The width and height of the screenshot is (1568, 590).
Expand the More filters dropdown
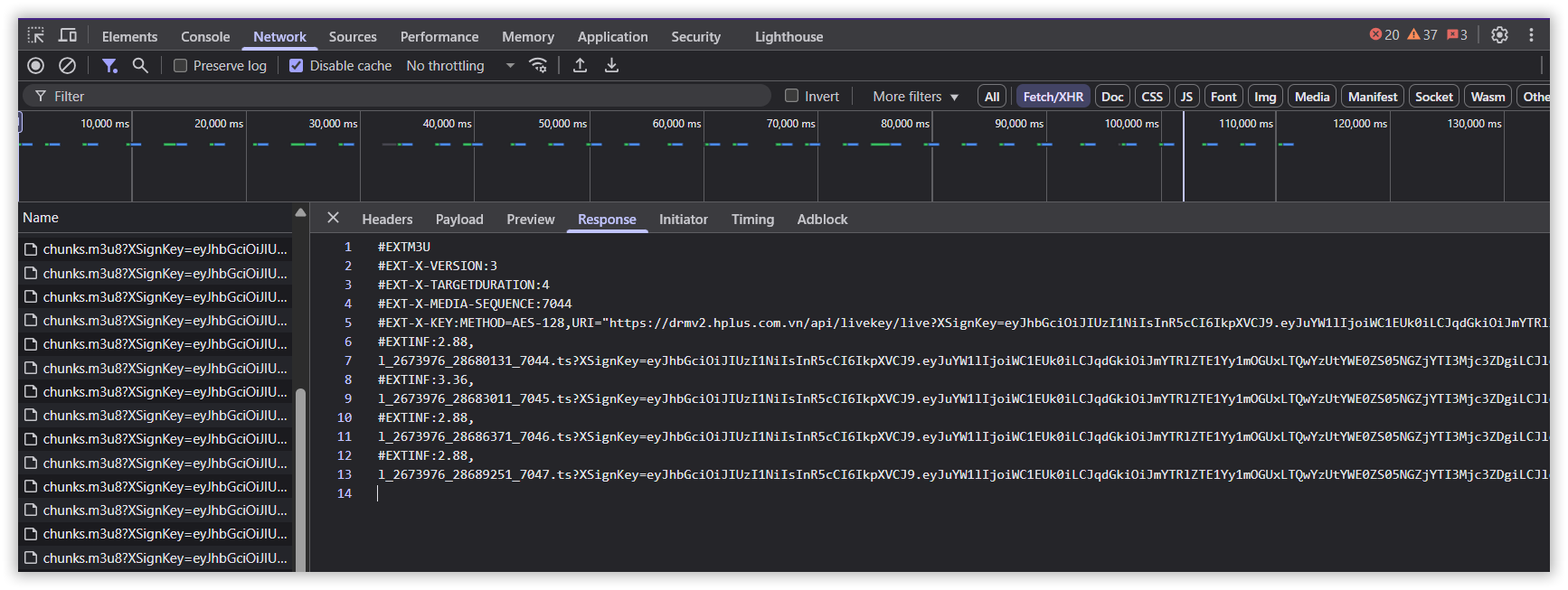point(915,97)
